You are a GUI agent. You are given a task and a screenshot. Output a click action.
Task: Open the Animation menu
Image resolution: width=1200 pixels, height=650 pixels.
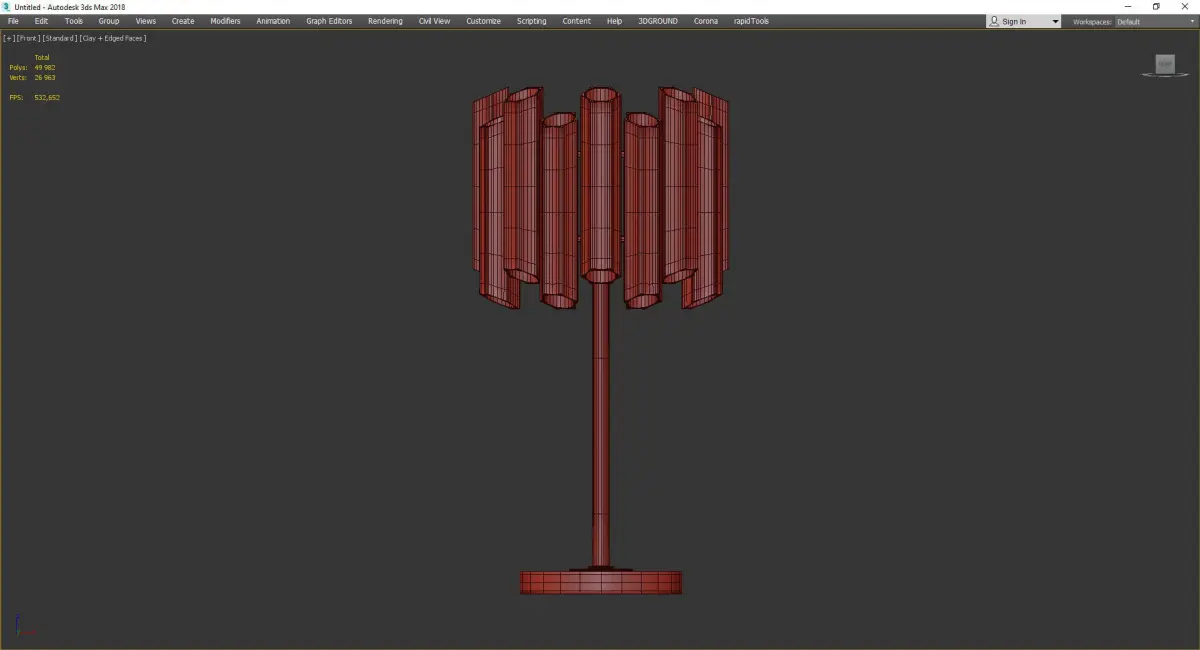273,21
